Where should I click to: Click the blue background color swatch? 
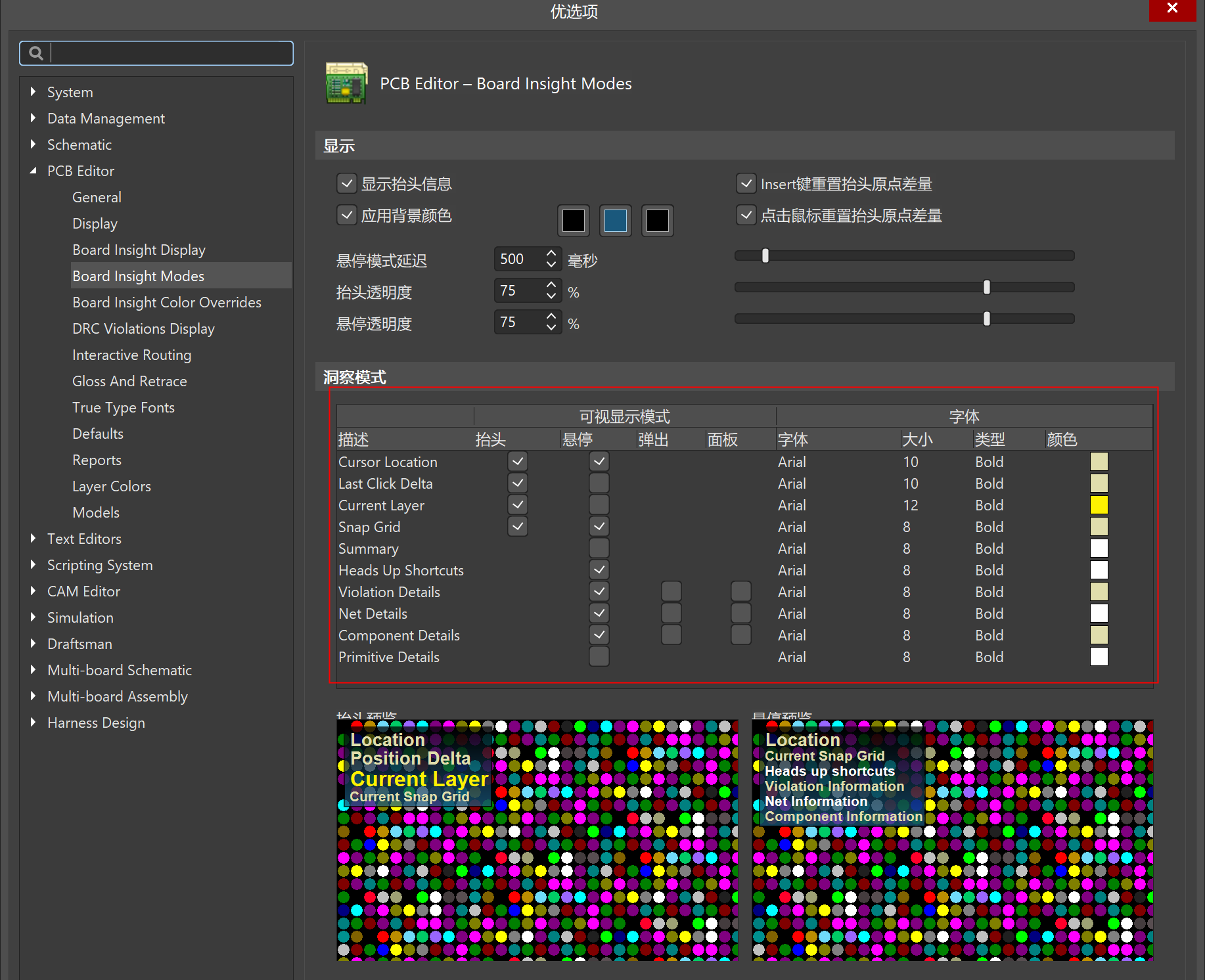(x=615, y=221)
